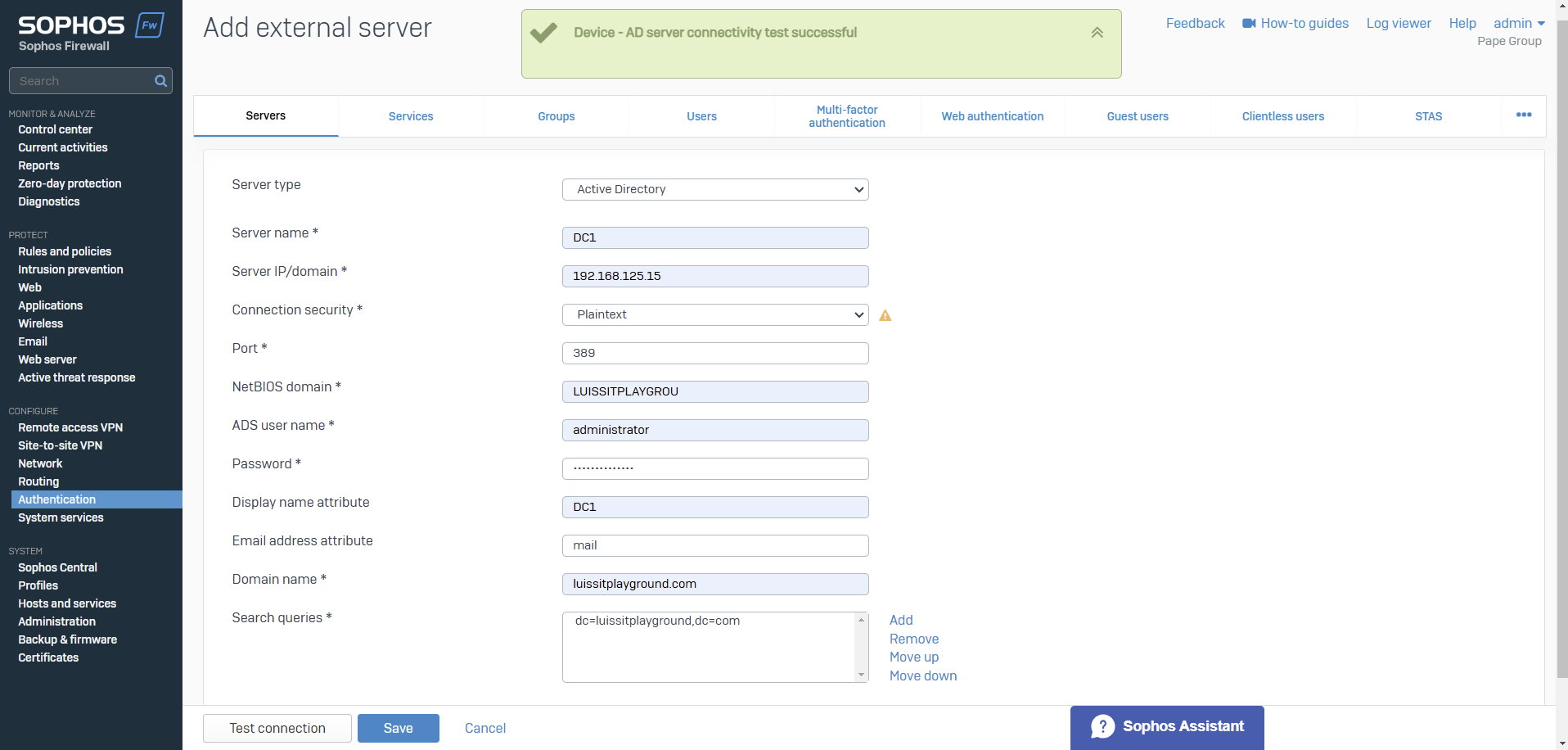1568x750 pixels.
Task: Open Rules and policies
Action: click(x=65, y=251)
